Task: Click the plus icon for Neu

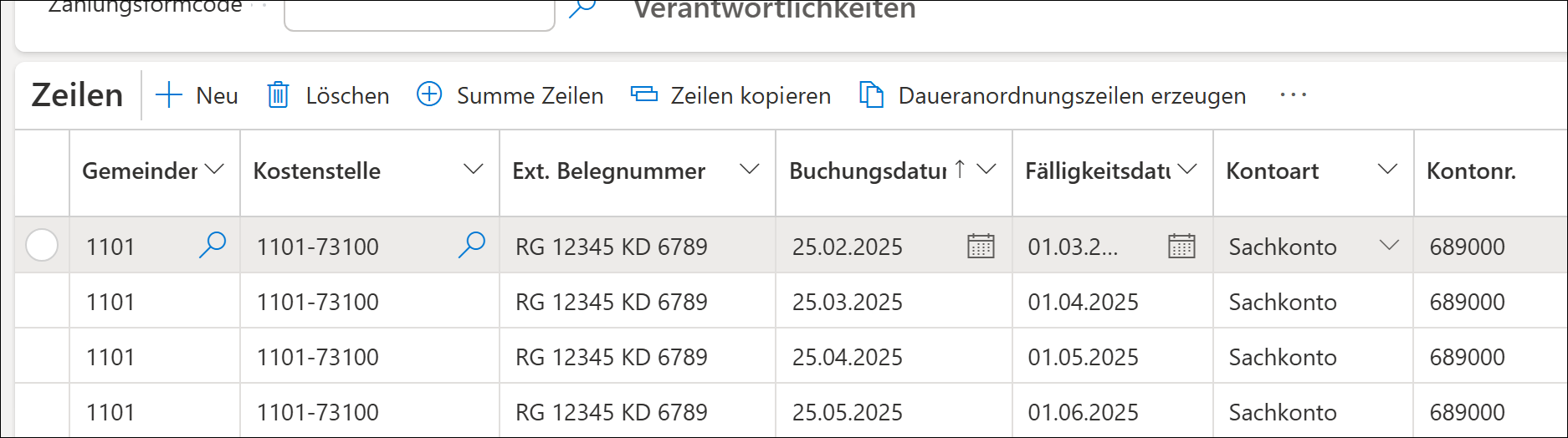Action: (x=169, y=95)
